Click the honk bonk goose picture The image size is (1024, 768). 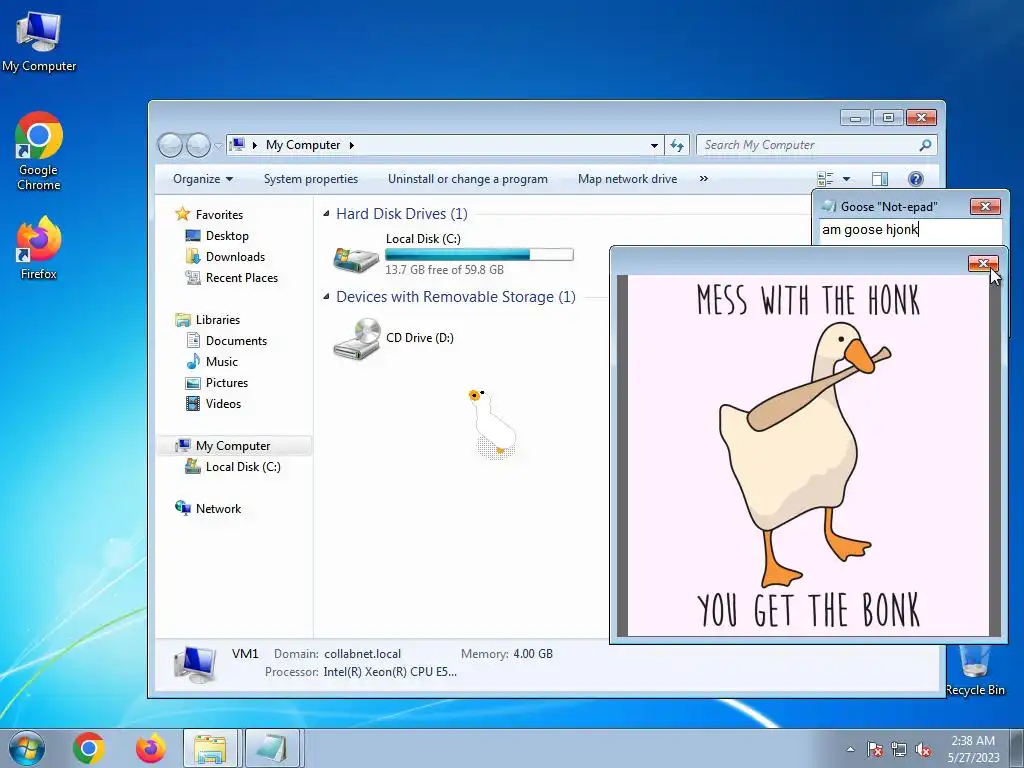click(x=809, y=455)
